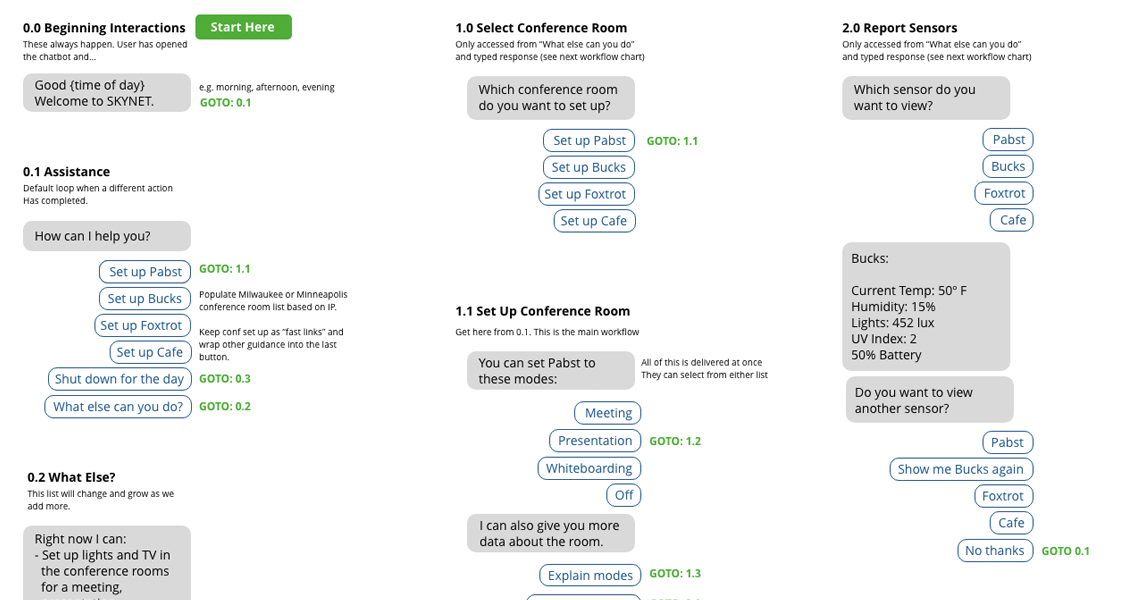Choose Set up Bucks under Select Conference Room
This screenshot has width=1140, height=600.
[x=589, y=168]
